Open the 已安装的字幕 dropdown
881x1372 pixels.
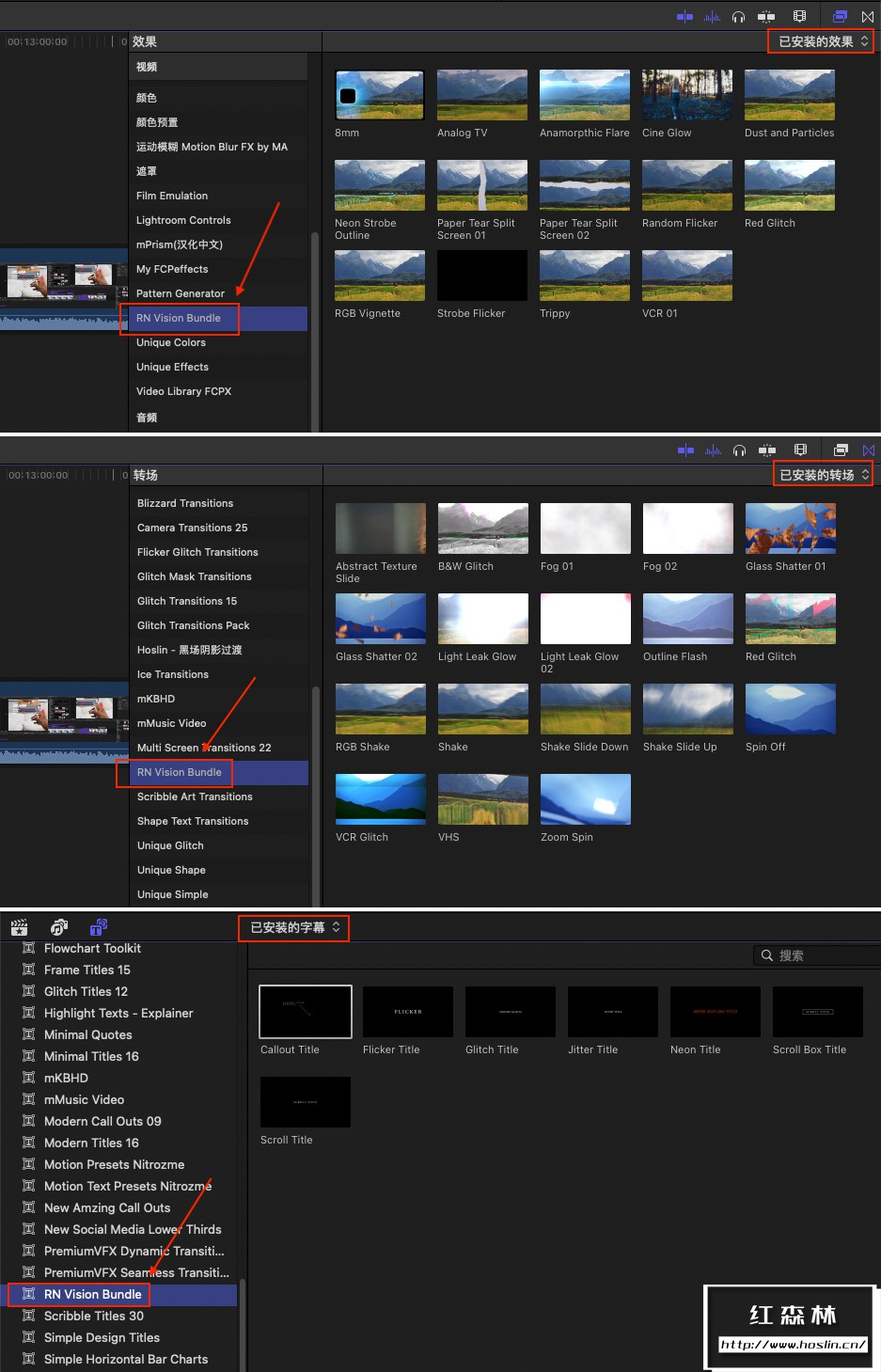coord(293,927)
